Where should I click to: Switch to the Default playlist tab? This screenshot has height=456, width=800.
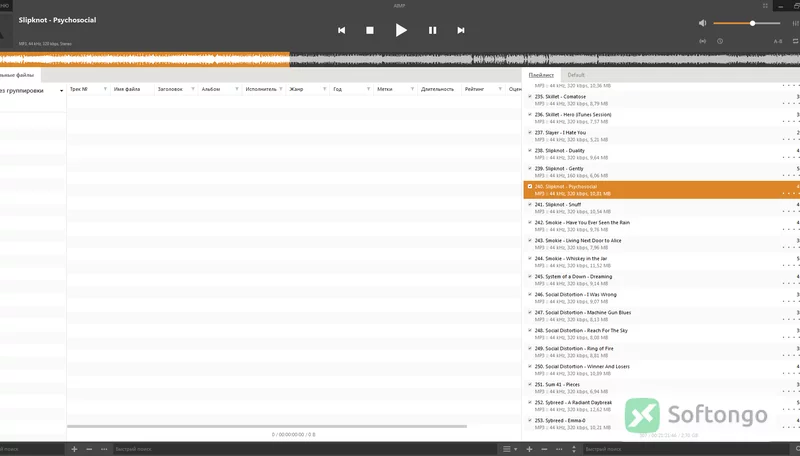(x=576, y=75)
